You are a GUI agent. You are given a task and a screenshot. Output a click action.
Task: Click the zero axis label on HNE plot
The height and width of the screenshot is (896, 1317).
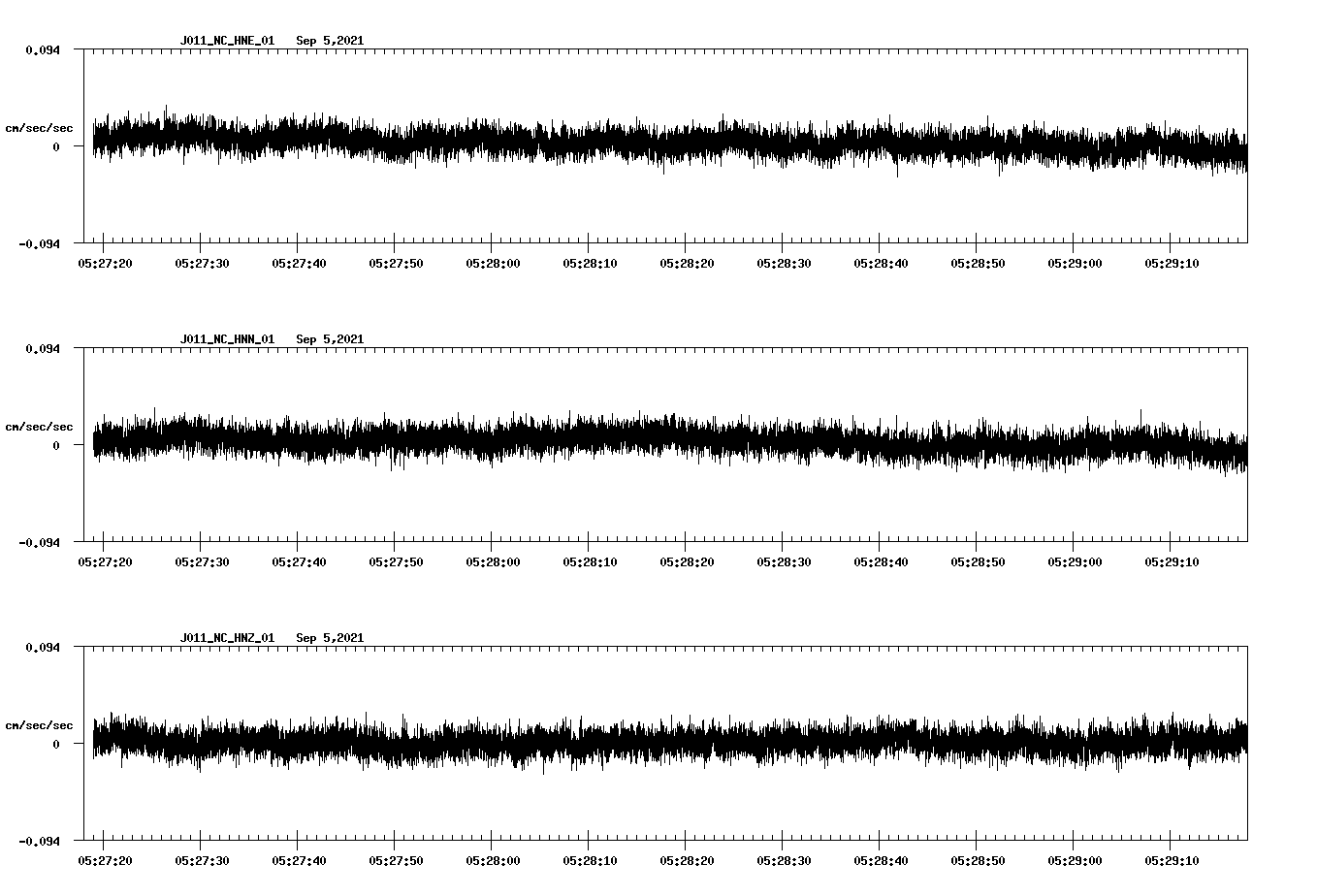56,146
